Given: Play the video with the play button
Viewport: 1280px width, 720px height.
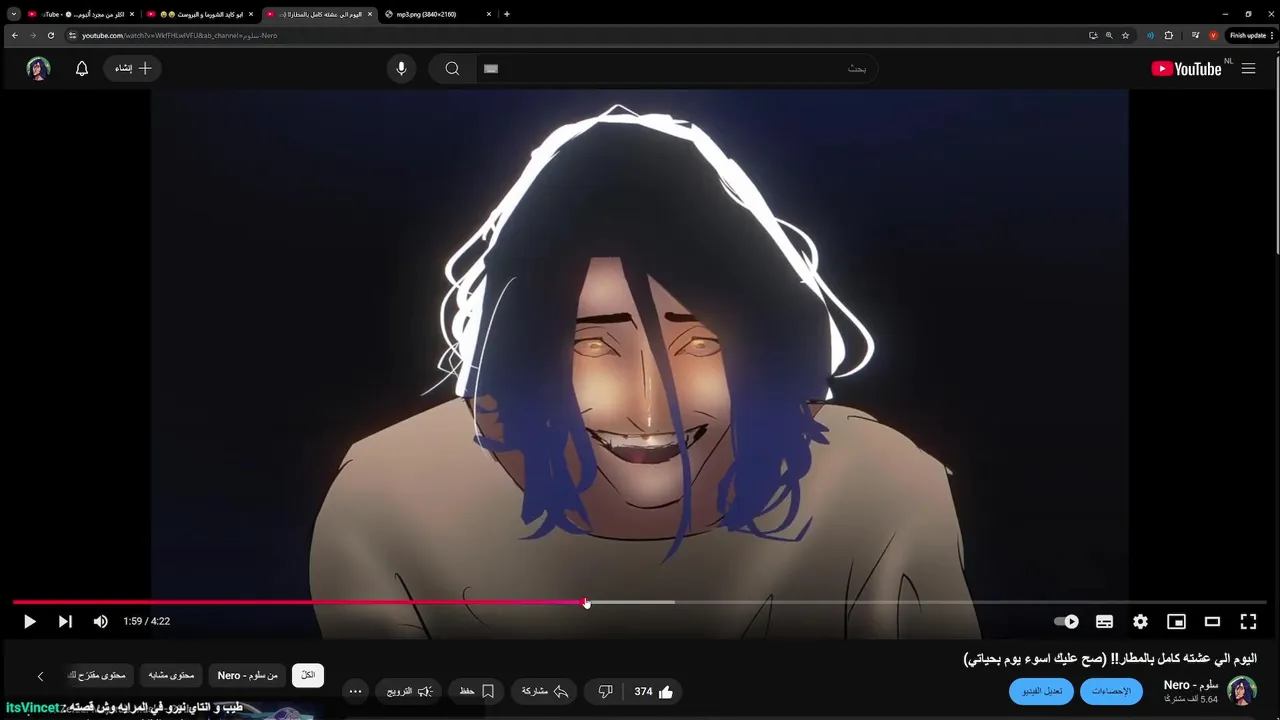Looking at the screenshot, I should click(x=29, y=621).
